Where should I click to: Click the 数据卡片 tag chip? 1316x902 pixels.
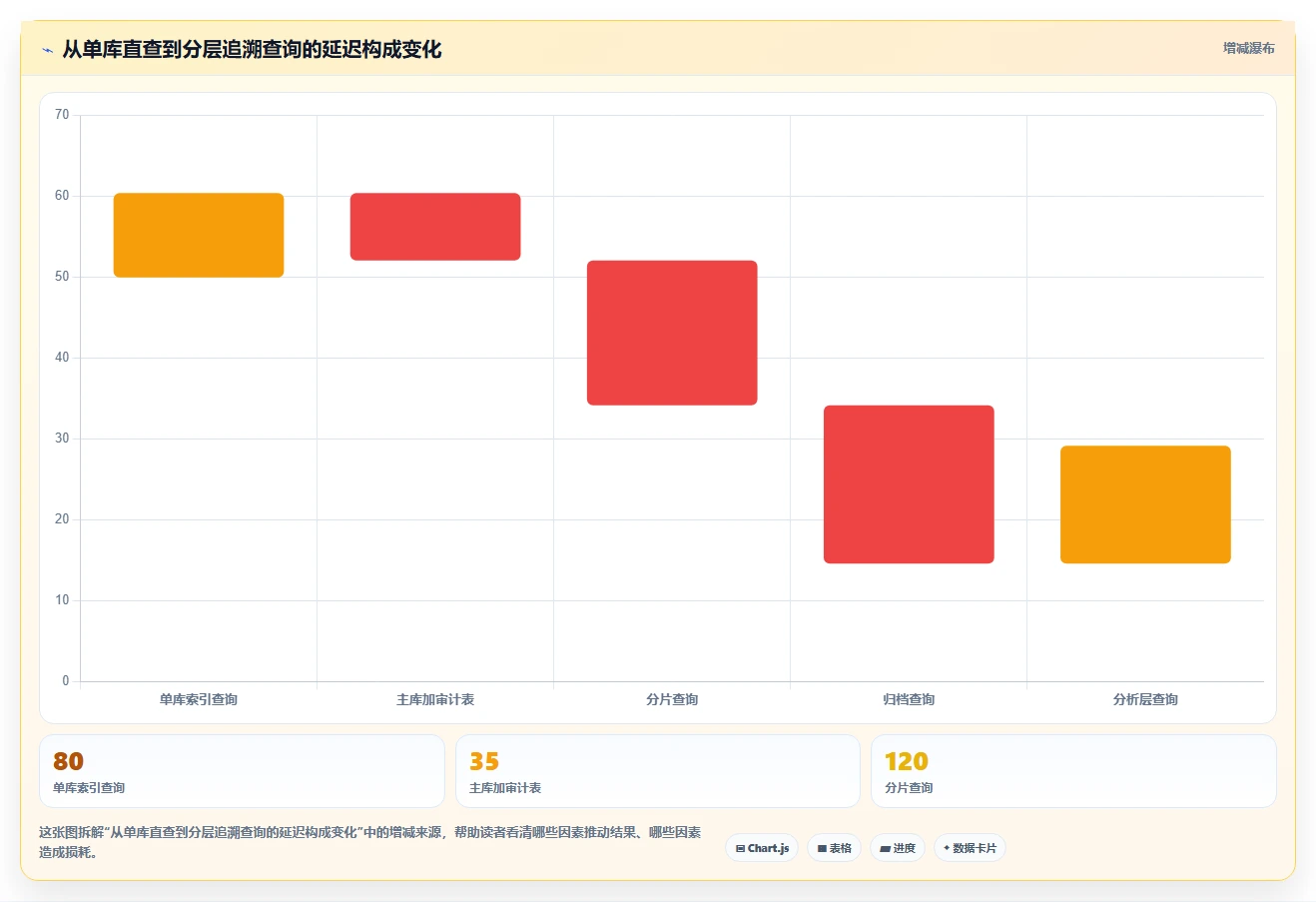tap(970, 848)
